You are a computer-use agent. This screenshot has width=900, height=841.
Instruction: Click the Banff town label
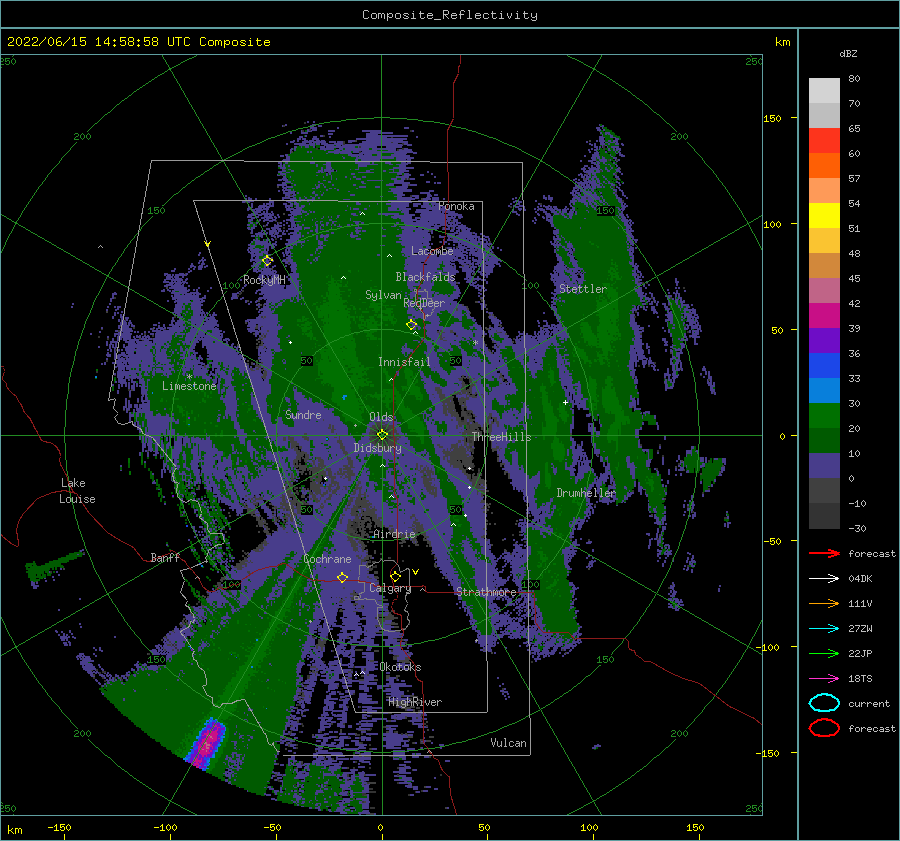coord(165,557)
